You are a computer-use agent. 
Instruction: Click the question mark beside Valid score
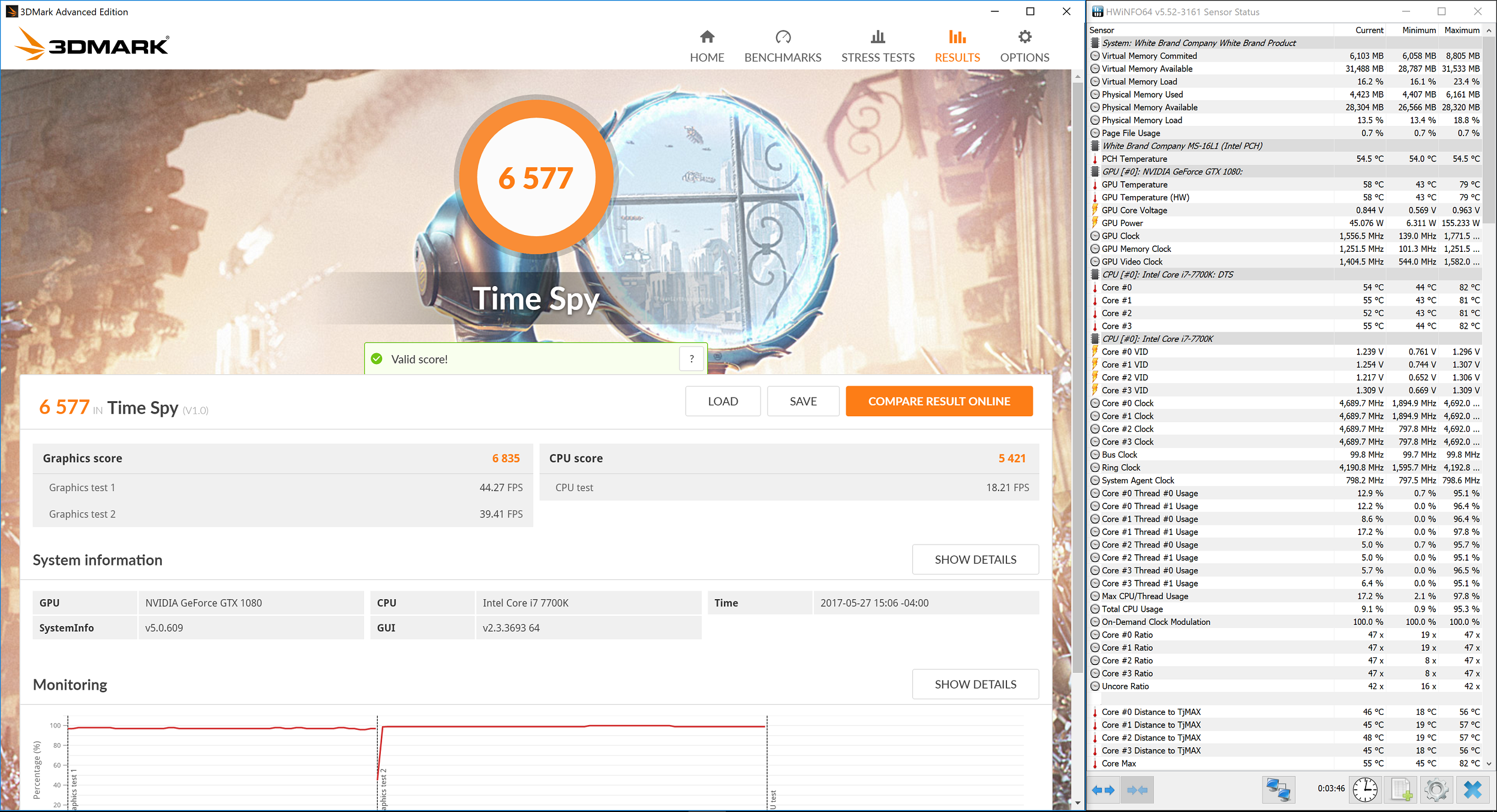pos(692,359)
